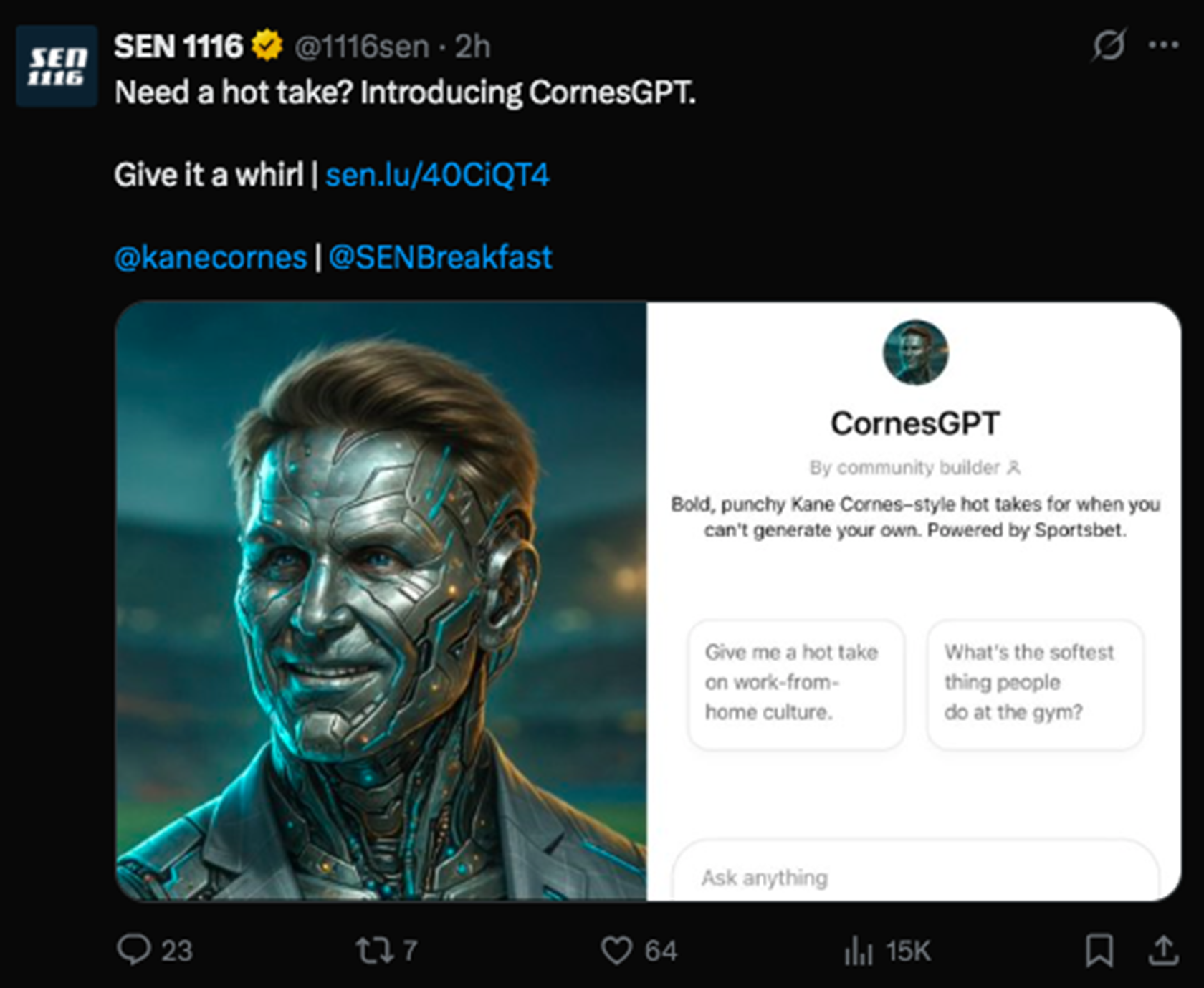Select the softest gym thing prompt
This screenshot has width=1204, height=988.
click(1034, 683)
